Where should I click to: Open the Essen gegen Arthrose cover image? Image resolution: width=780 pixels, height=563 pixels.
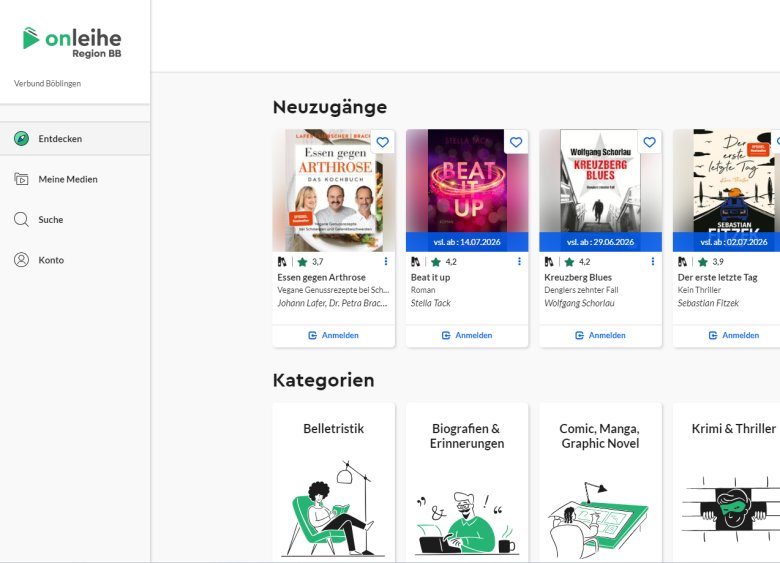click(333, 190)
